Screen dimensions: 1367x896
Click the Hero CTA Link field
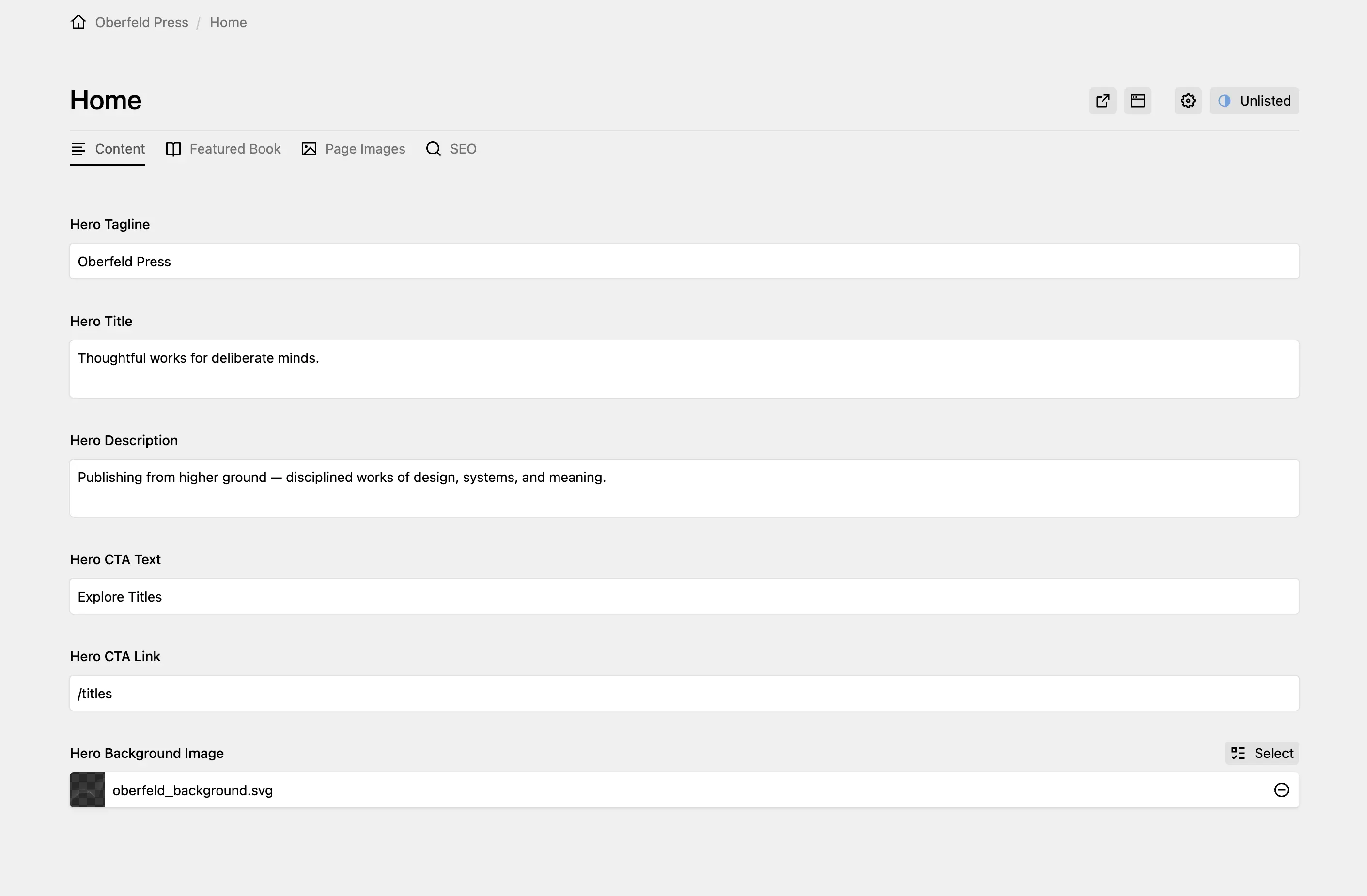(683, 693)
